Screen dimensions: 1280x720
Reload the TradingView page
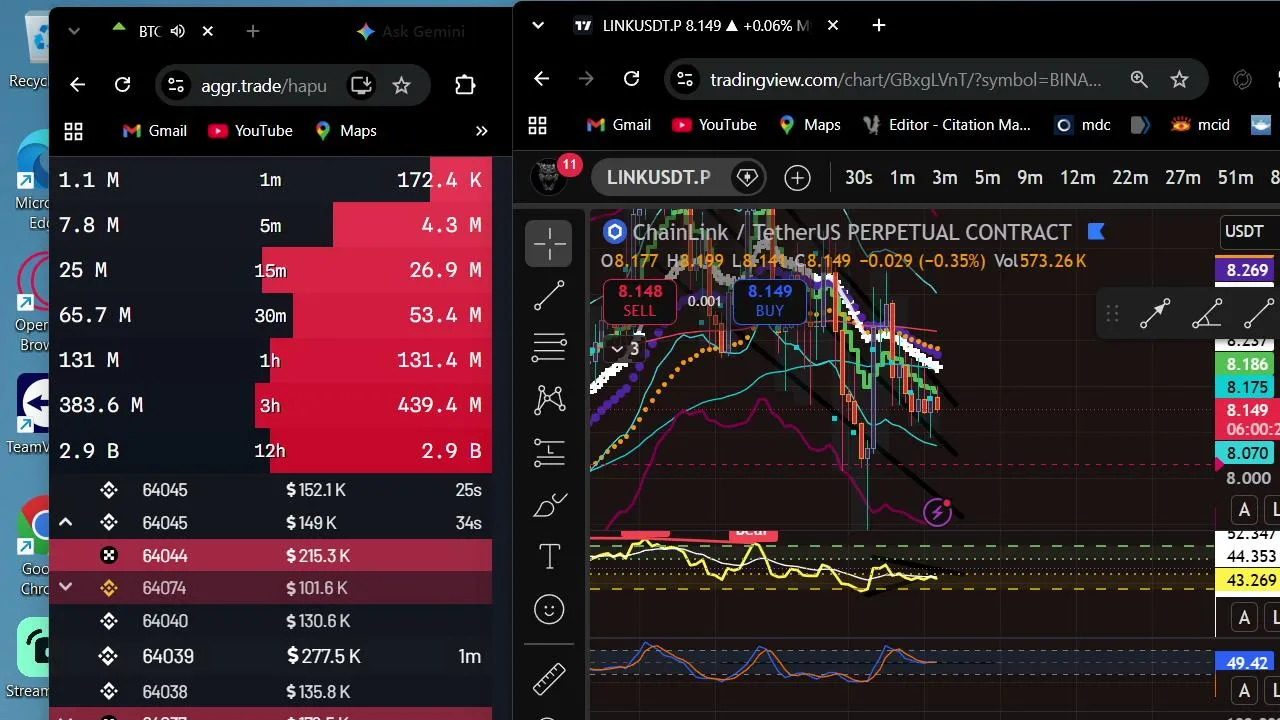631,79
